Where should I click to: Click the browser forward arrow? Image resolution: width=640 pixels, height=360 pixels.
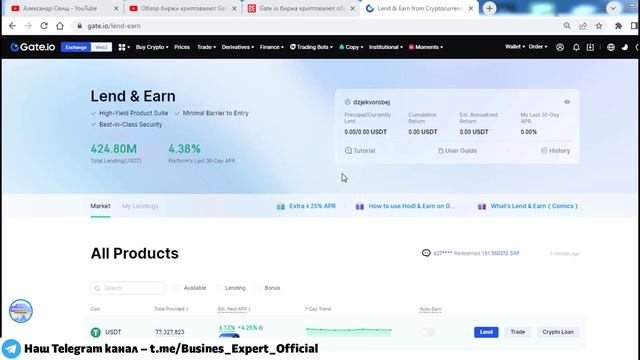(x=28, y=26)
